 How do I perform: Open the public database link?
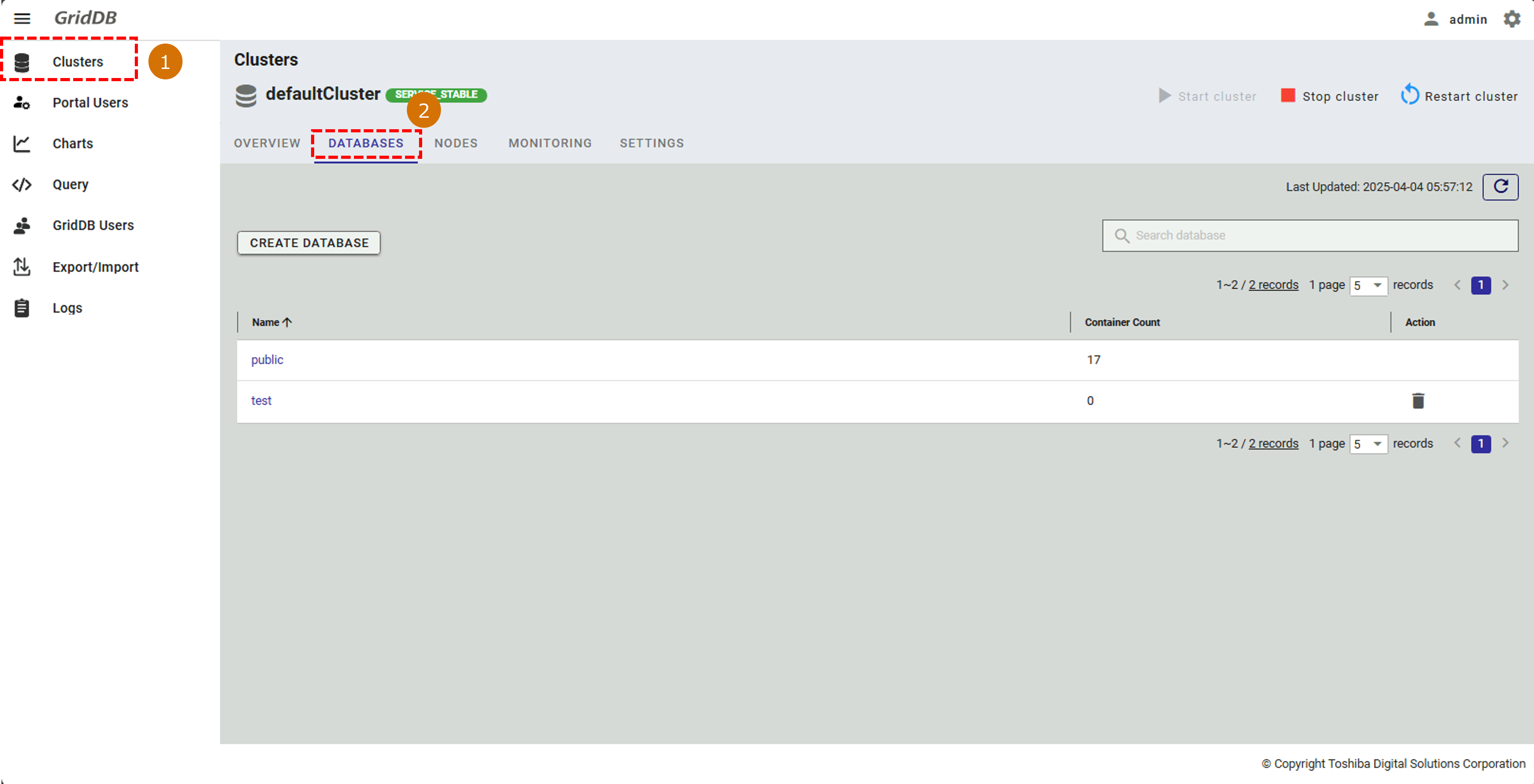(267, 359)
